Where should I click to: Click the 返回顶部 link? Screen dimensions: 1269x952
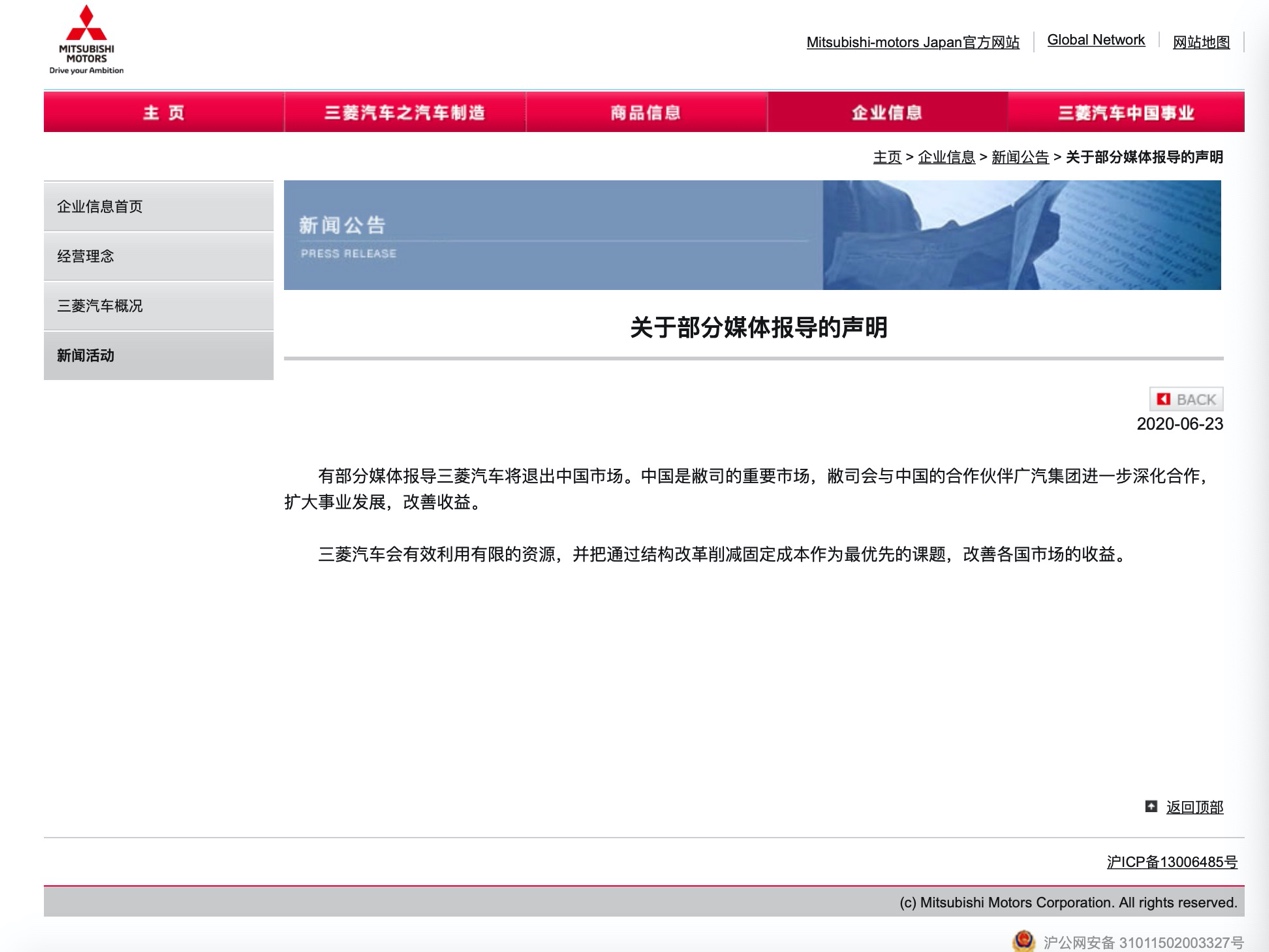[x=1194, y=807]
